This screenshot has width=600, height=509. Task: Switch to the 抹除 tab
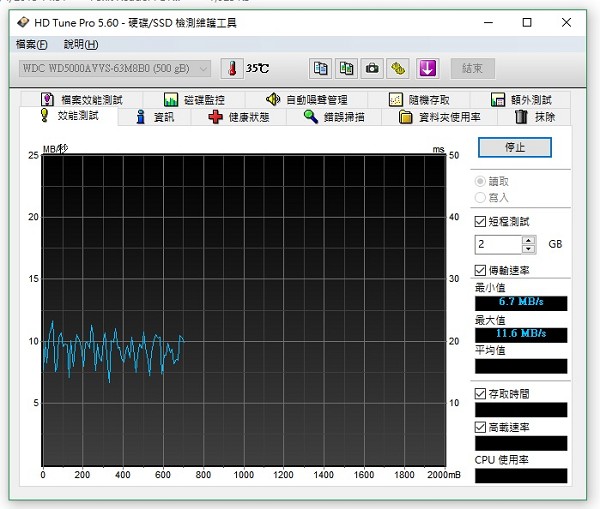534,117
